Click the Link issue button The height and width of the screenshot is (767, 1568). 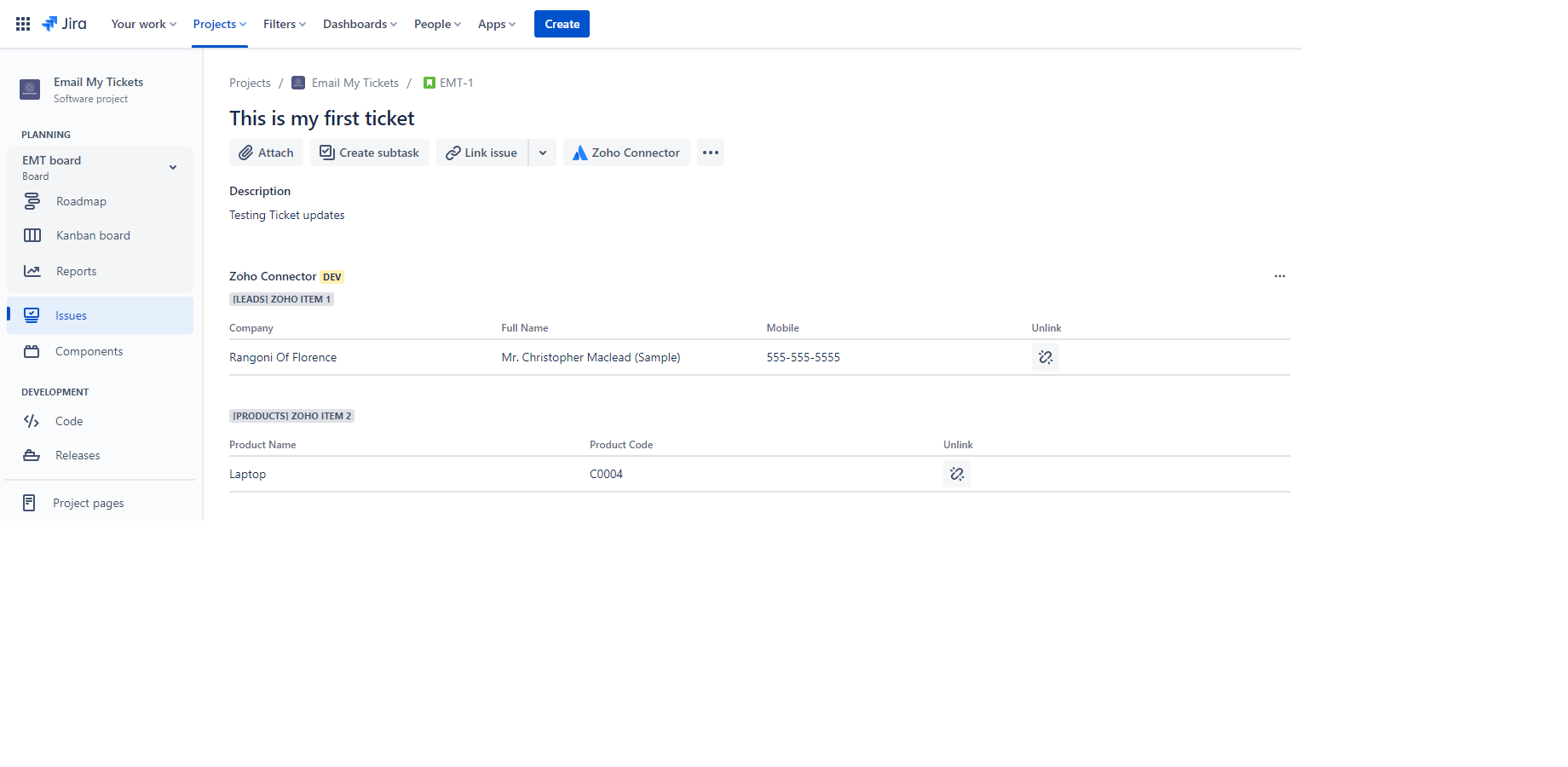point(481,153)
